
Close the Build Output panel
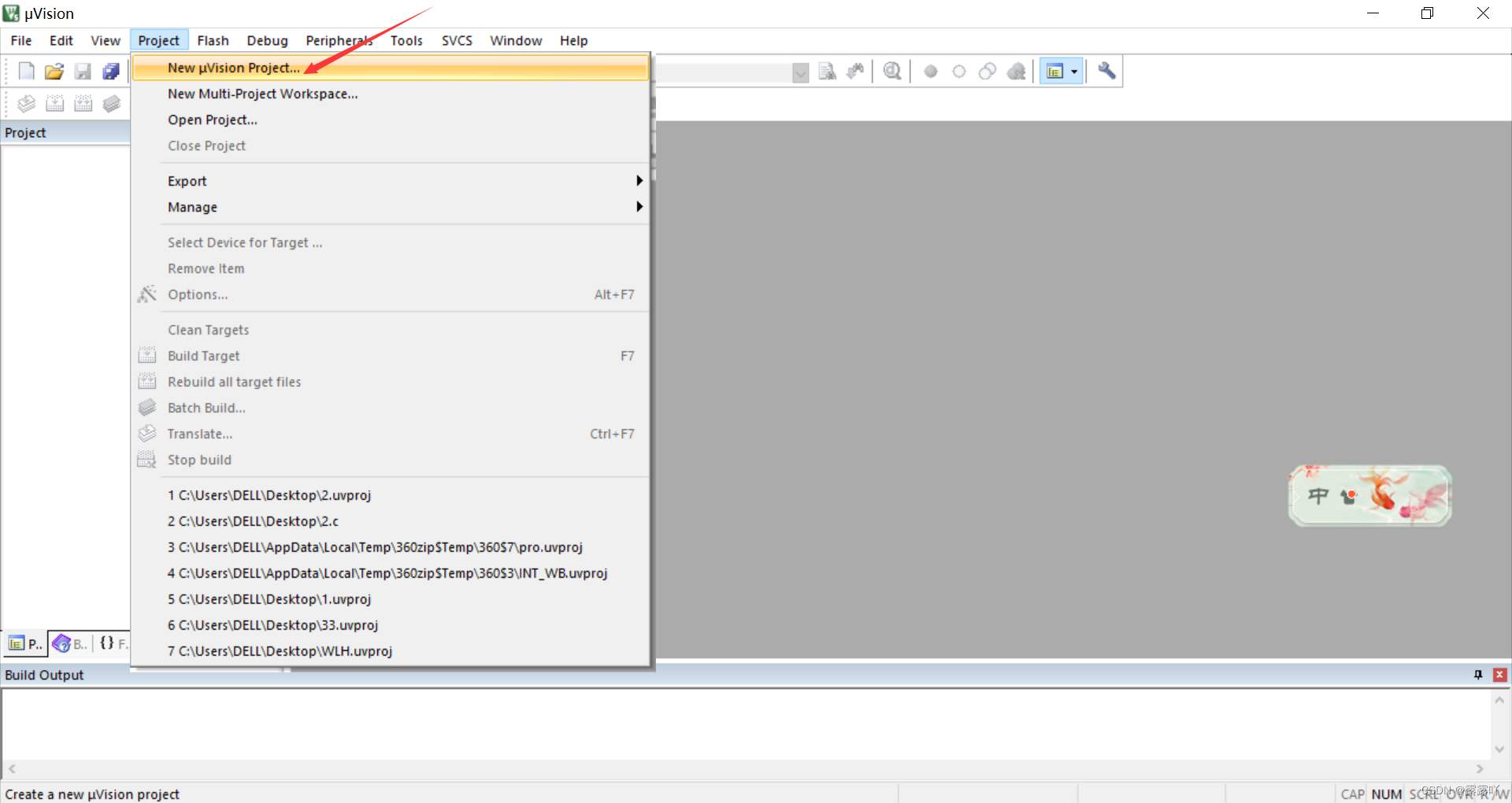click(x=1500, y=675)
